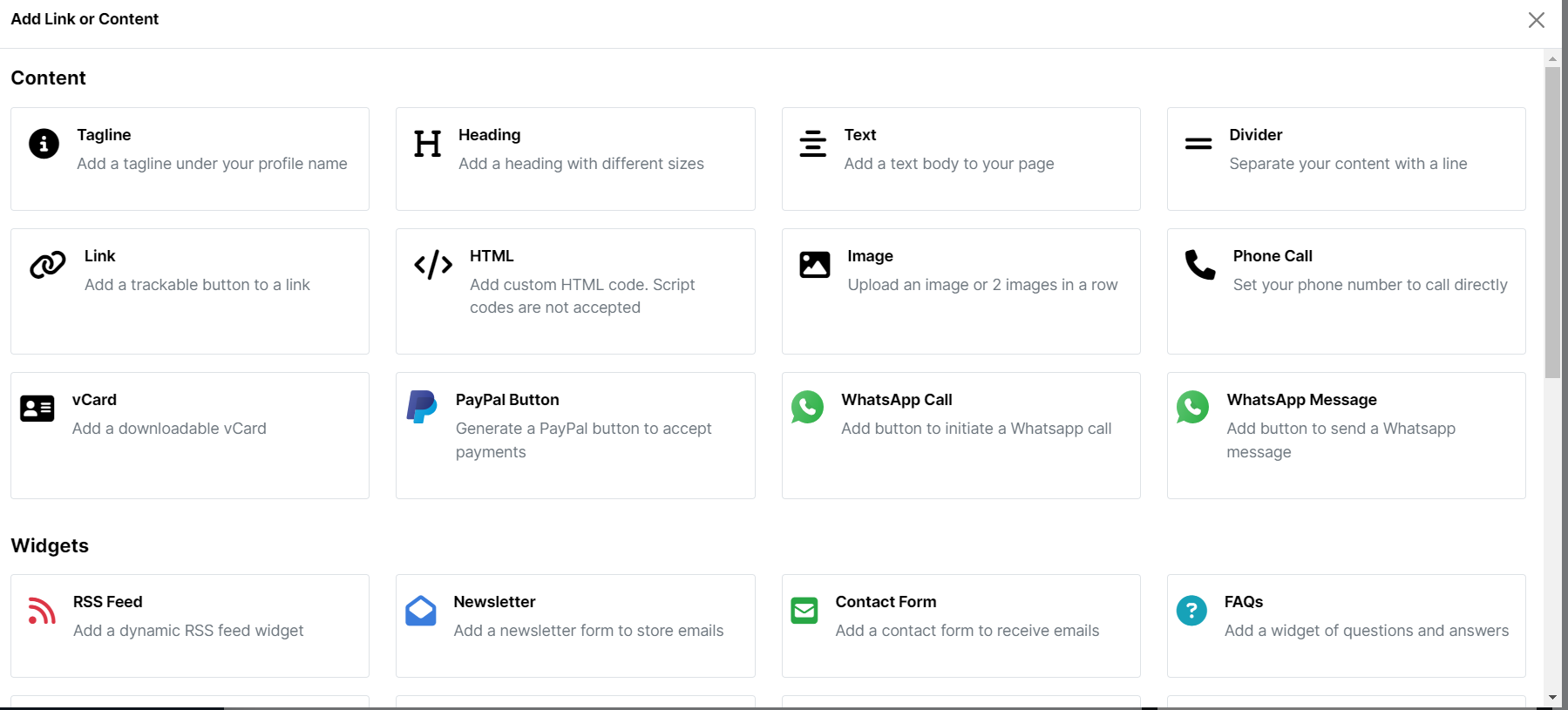Select the Phone Call handset icon

point(1200,264)
